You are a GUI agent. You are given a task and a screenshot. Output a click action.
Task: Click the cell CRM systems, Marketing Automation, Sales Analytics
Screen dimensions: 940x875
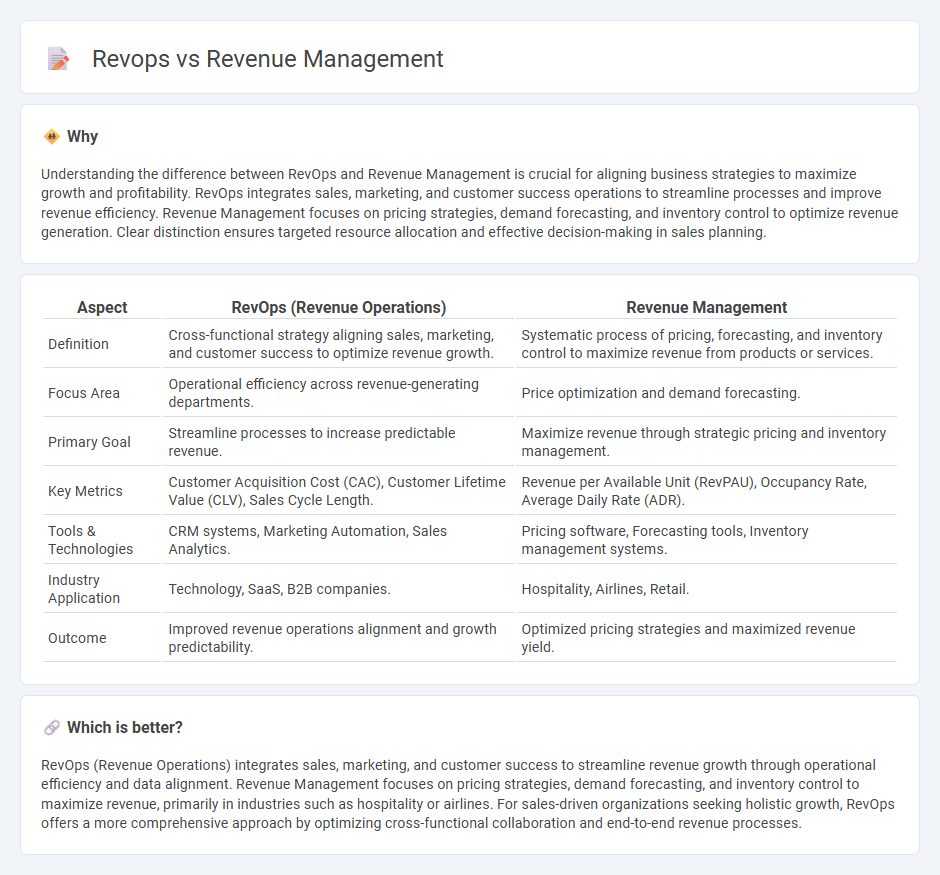(339, 540)
